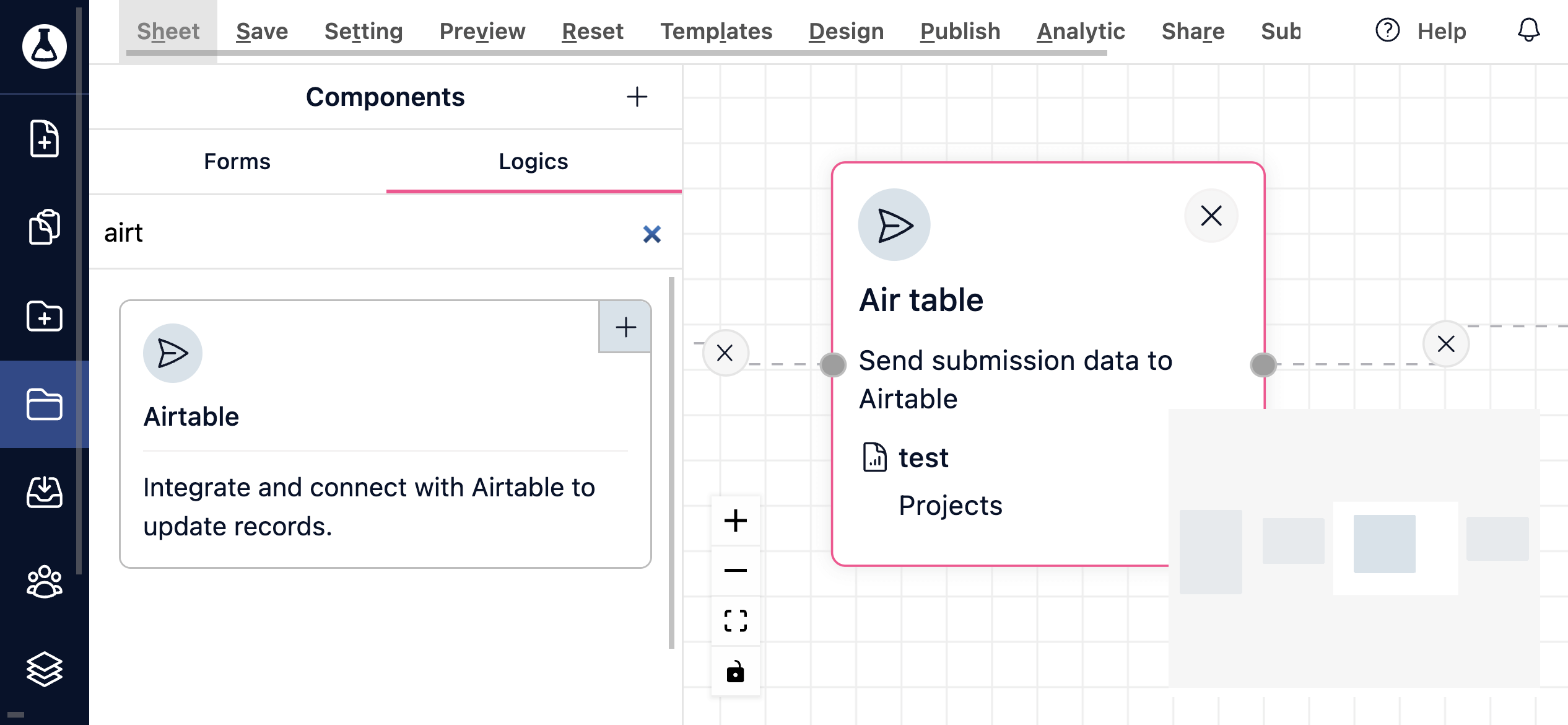Add the Airtable component to canvas

click(625, 327)
